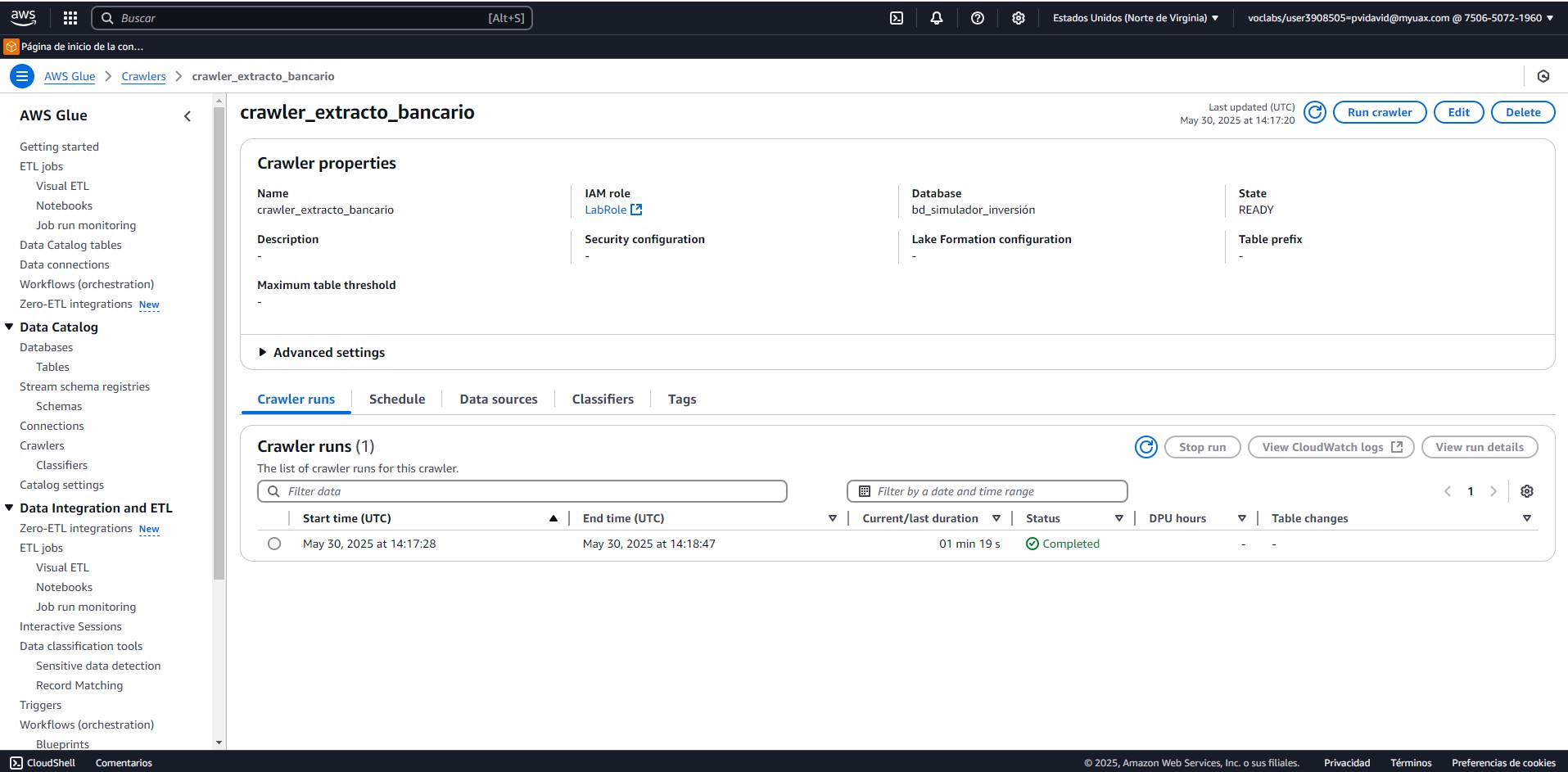The image size is (1568, 772).
Task: Collapse Data Integration and ETL section
Action: pyautogui.click(x=9, y=508)
